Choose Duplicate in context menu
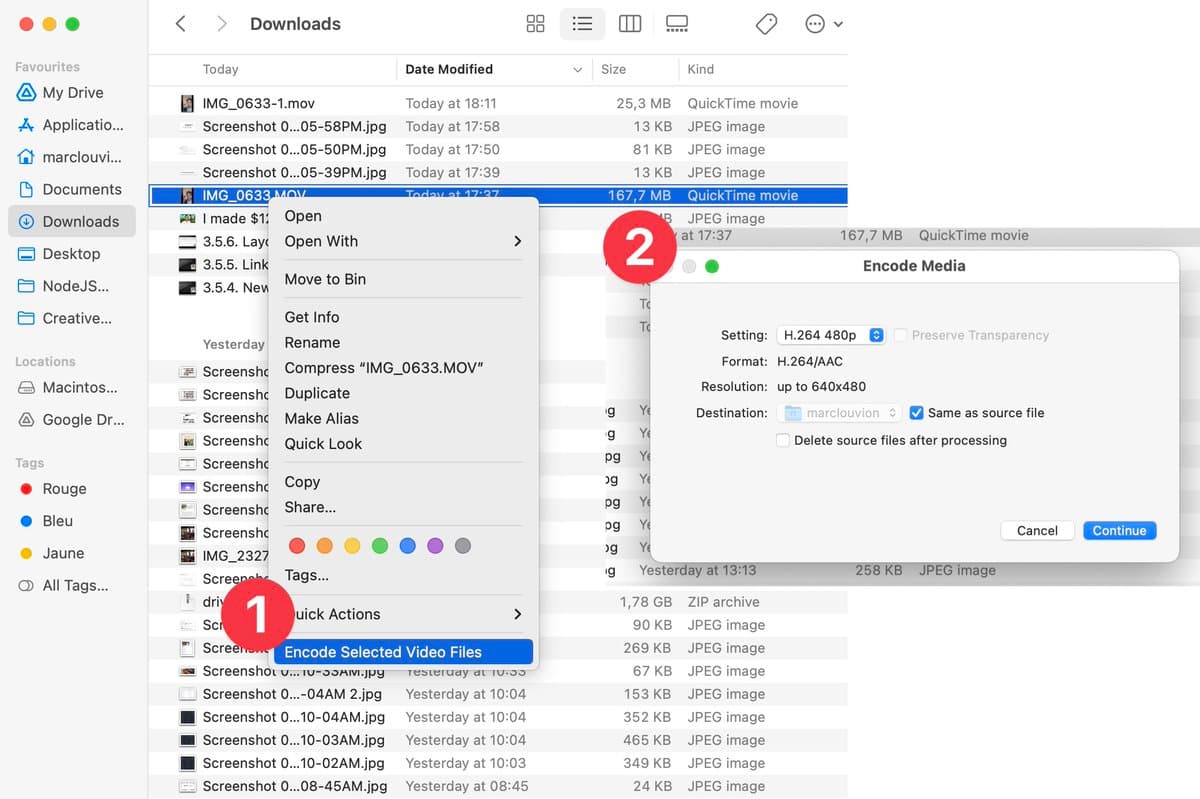Screen dimensions: 1200x799 click(403, 393)
